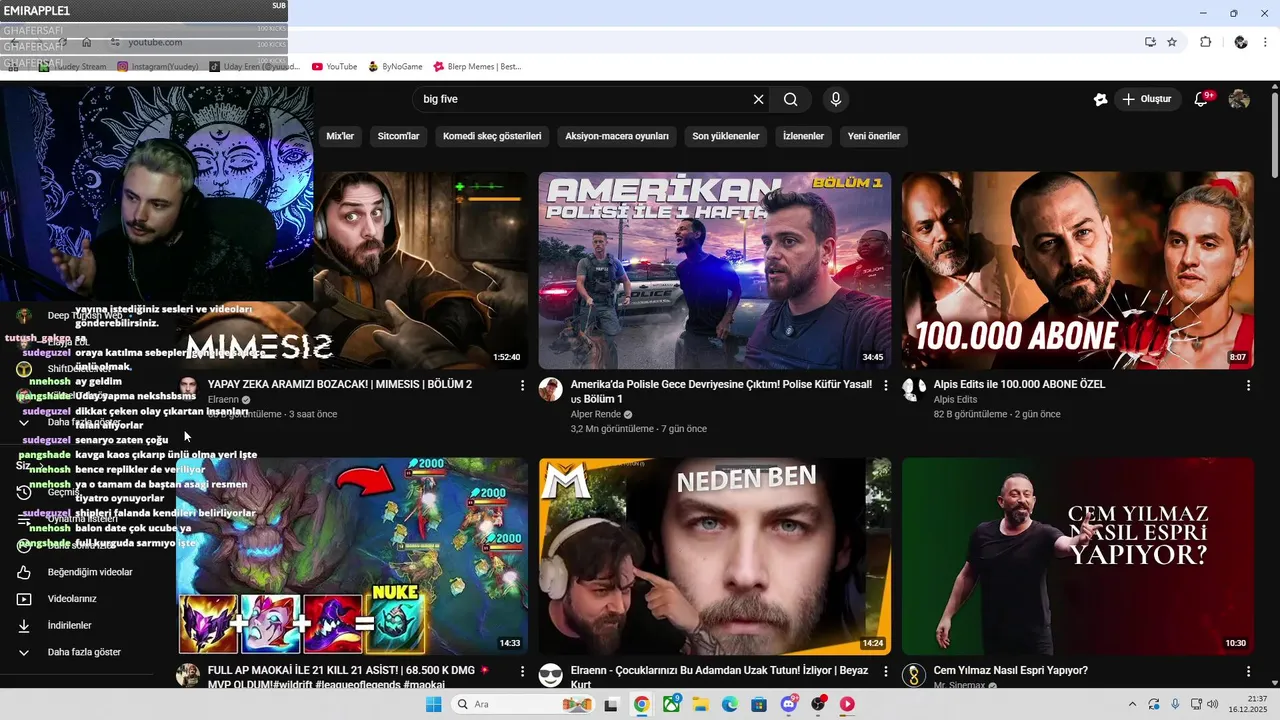Viewport: 1280px width, 720px height.
Task: Click the taskbar Ara search box
Action: (523, 704)
